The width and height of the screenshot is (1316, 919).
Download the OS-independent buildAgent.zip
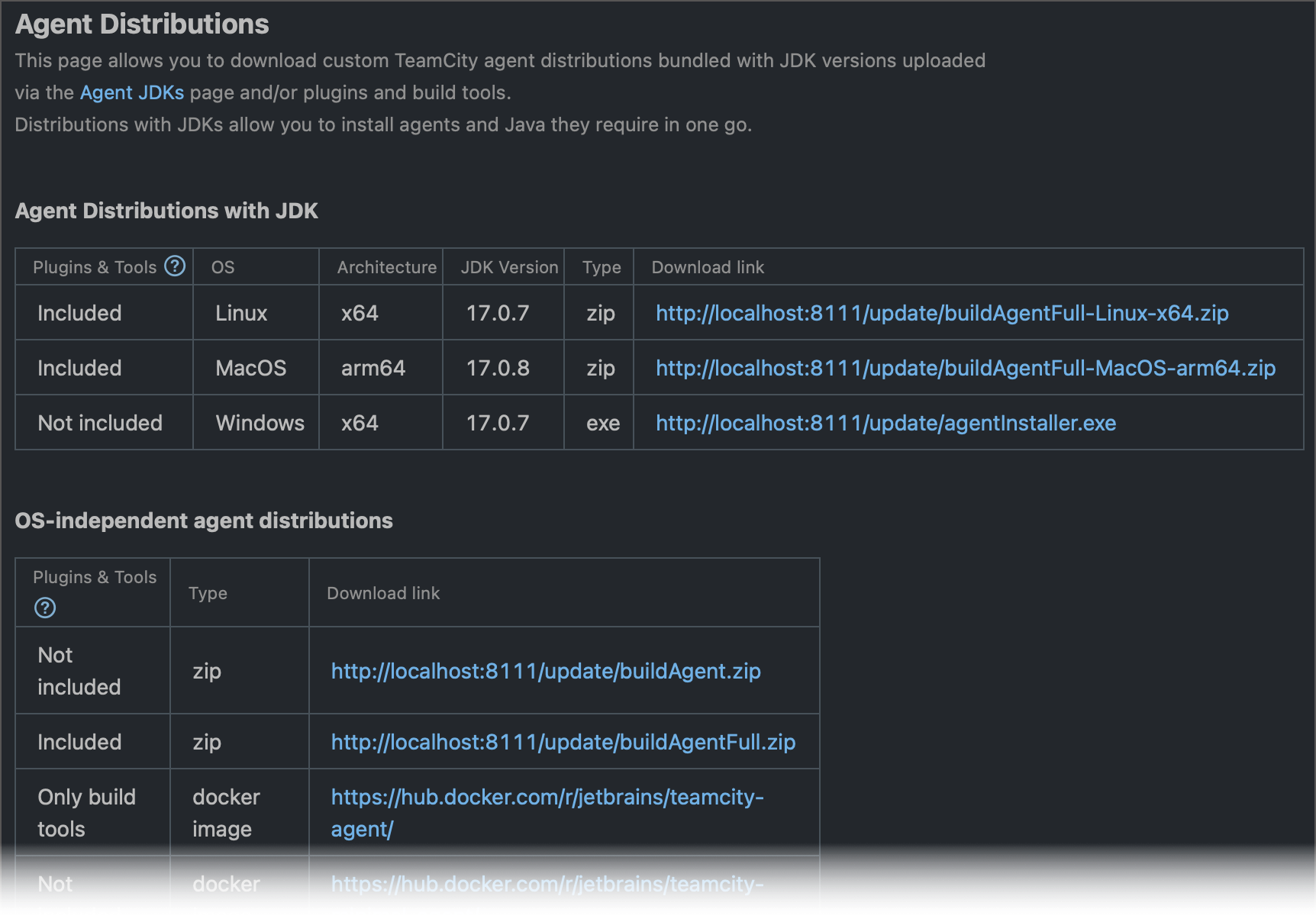click(x=545, y=670)
